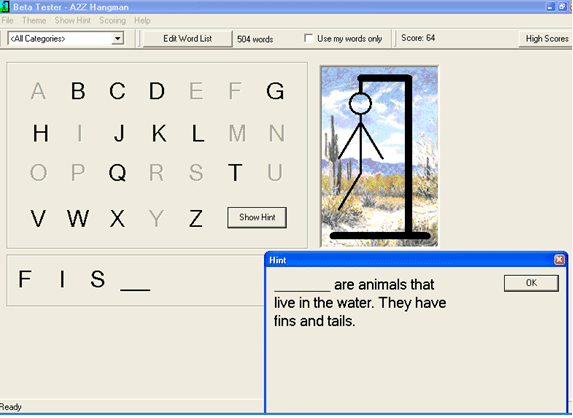The height and width of the screenshot is (418, 573).
Task: Minimize the A2Z Hangman window
Action: click(x=550, y=7)
